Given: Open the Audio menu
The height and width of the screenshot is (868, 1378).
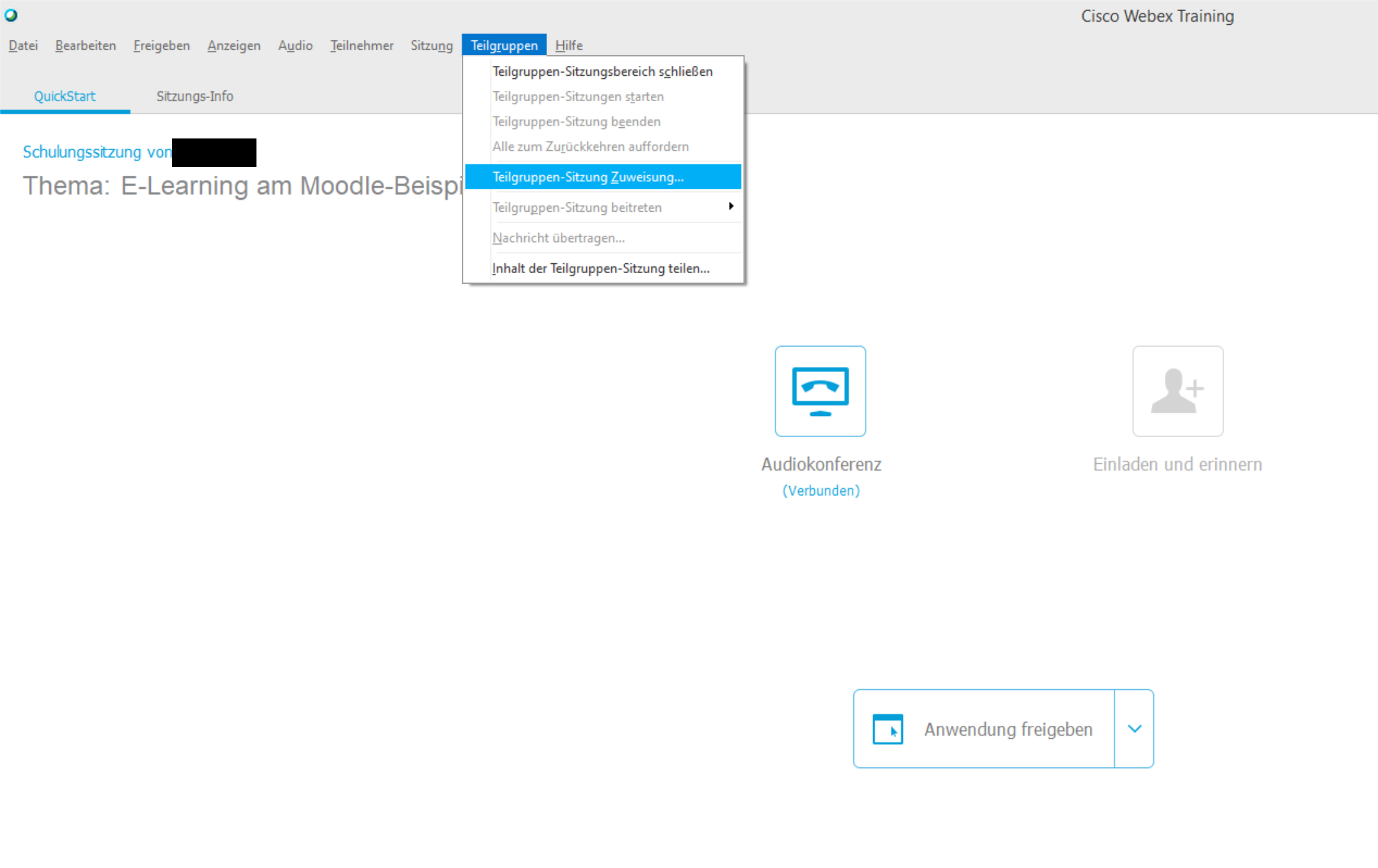Looking at the screenshot, I should pyautogui.click(x=295, y=45).
